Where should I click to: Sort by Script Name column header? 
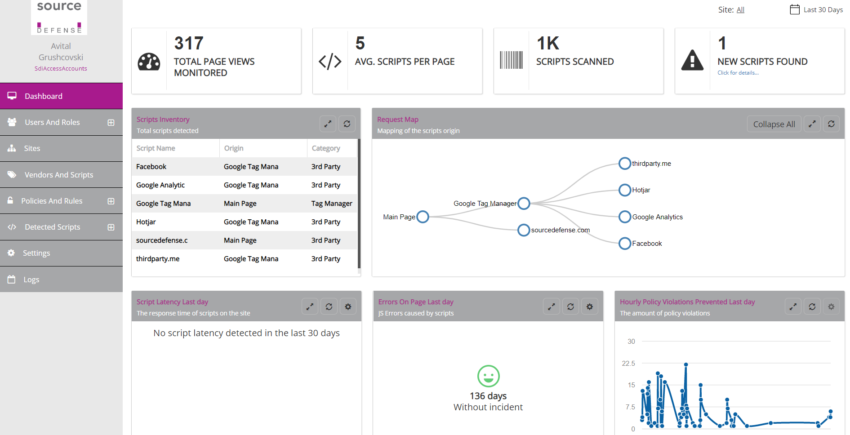156,148
